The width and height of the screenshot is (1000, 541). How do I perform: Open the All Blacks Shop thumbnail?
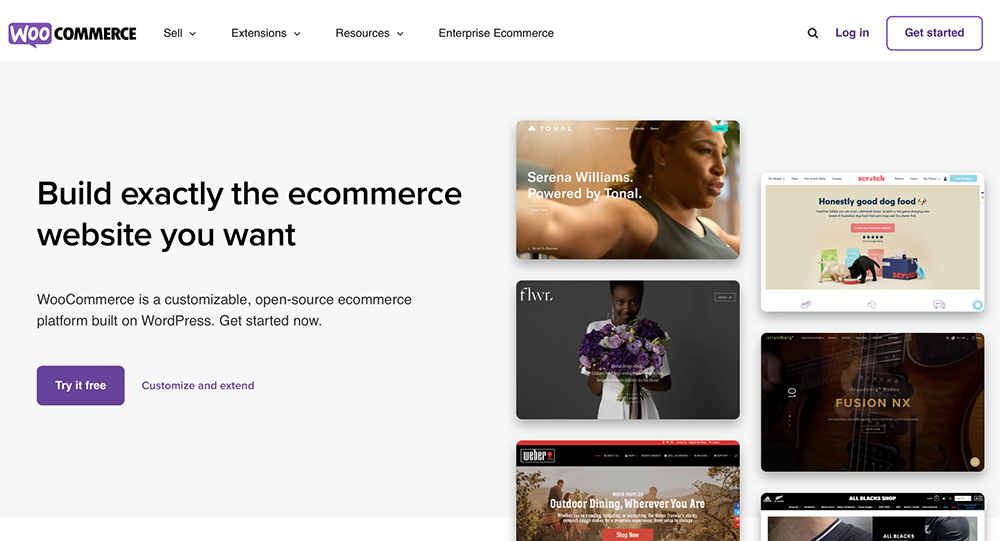(x=872, y=517)
